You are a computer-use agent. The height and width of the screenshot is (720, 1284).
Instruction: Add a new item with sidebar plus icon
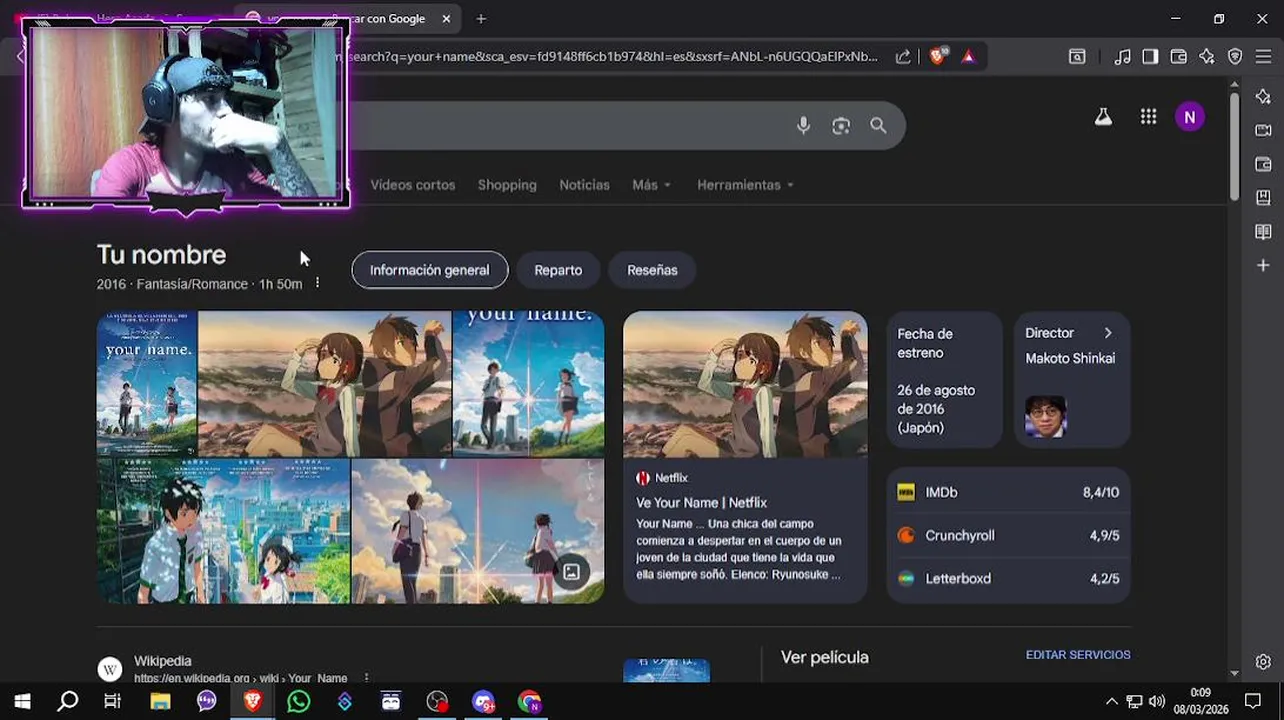point(1263,265)
